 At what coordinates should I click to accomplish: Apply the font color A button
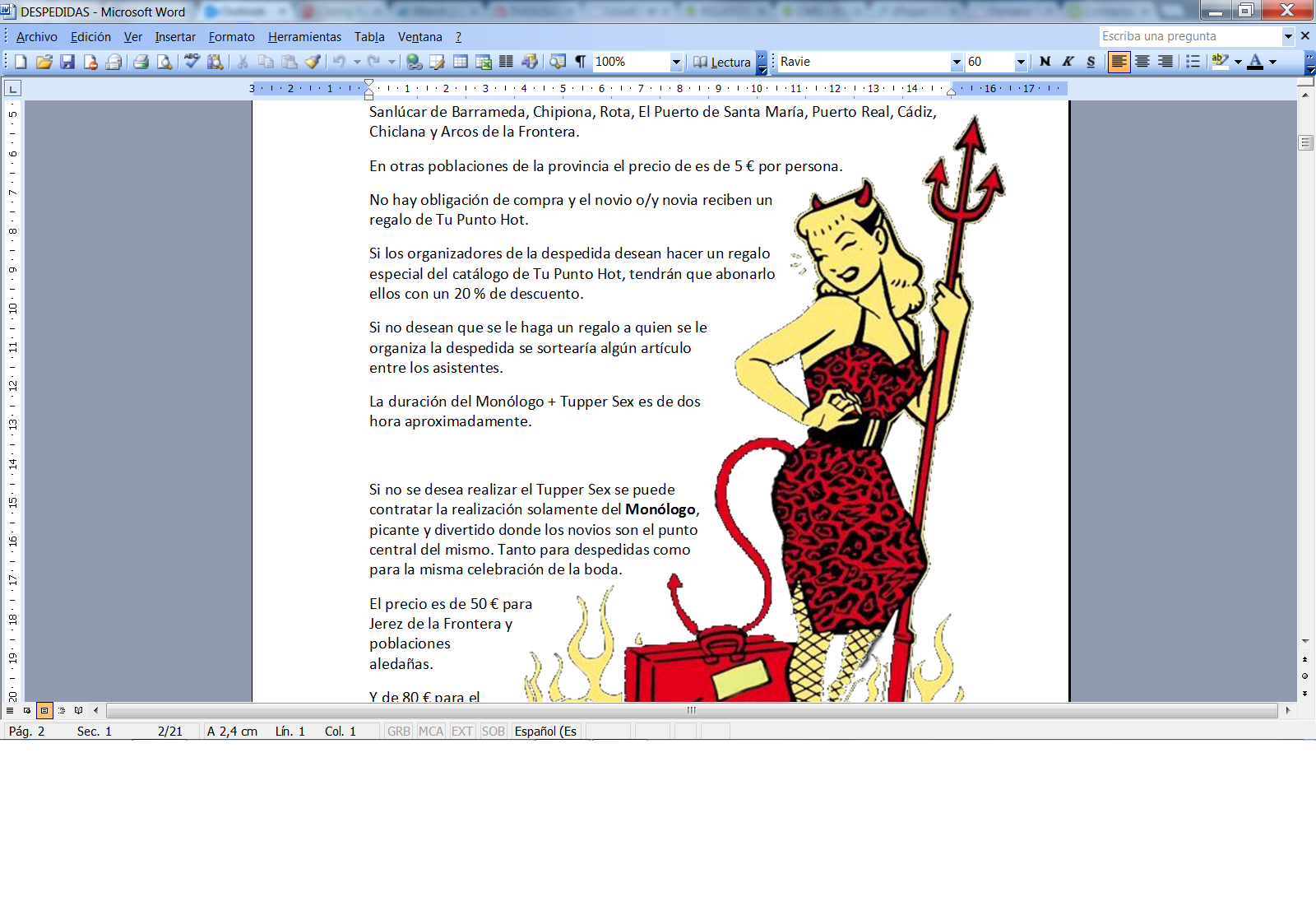pos(1255,62)
